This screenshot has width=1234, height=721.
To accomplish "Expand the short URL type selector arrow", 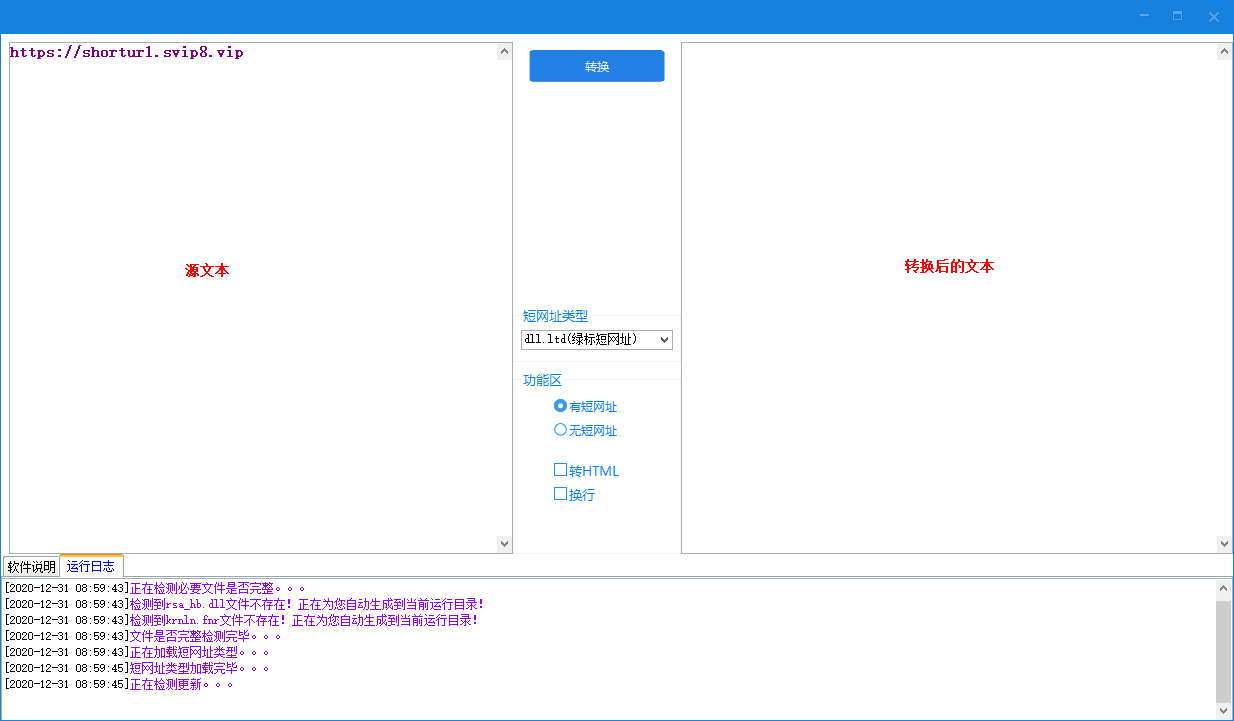I will click(x=664, y=339).
